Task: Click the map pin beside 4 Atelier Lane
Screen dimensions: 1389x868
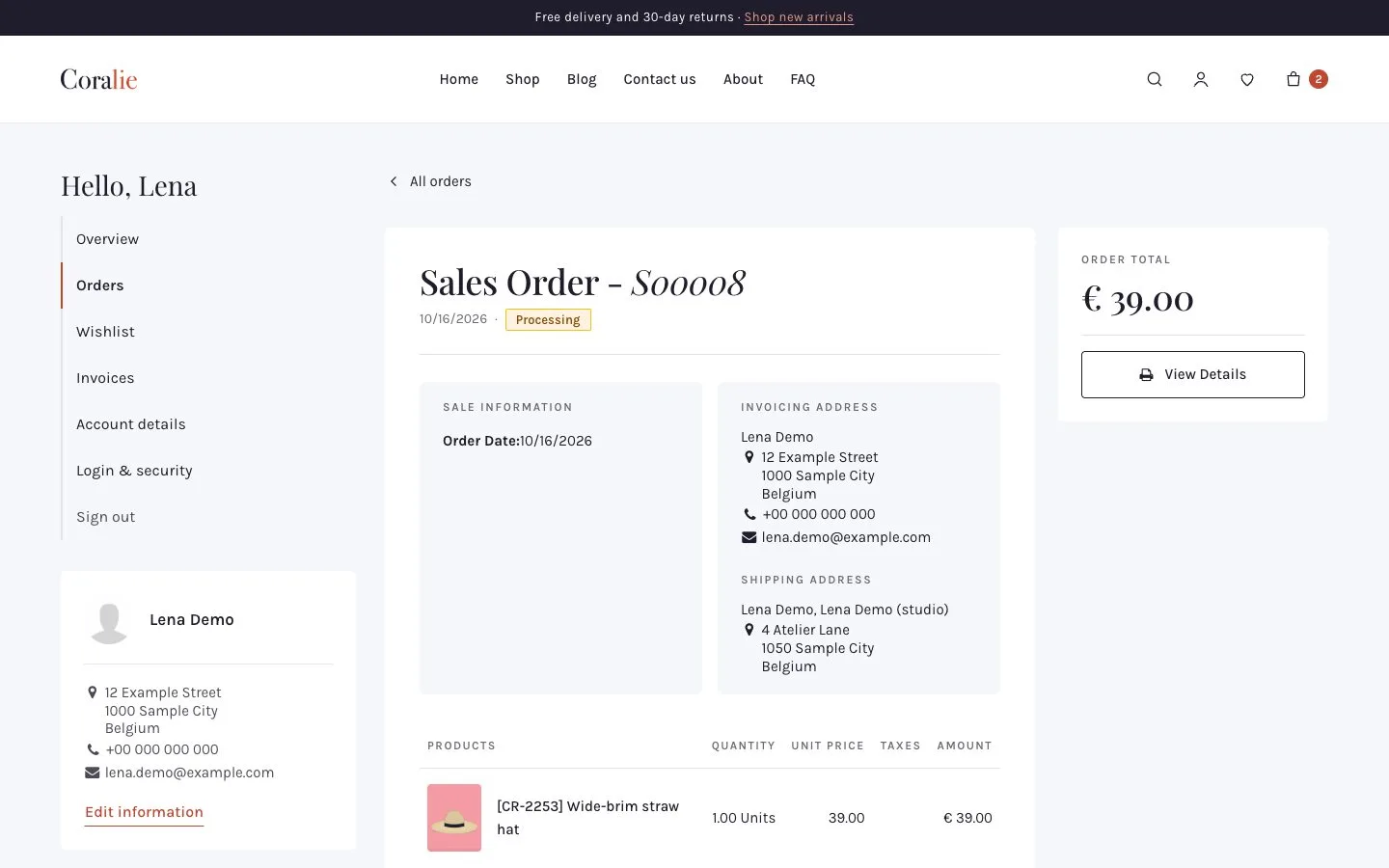Action: click(x=749, y=630)
